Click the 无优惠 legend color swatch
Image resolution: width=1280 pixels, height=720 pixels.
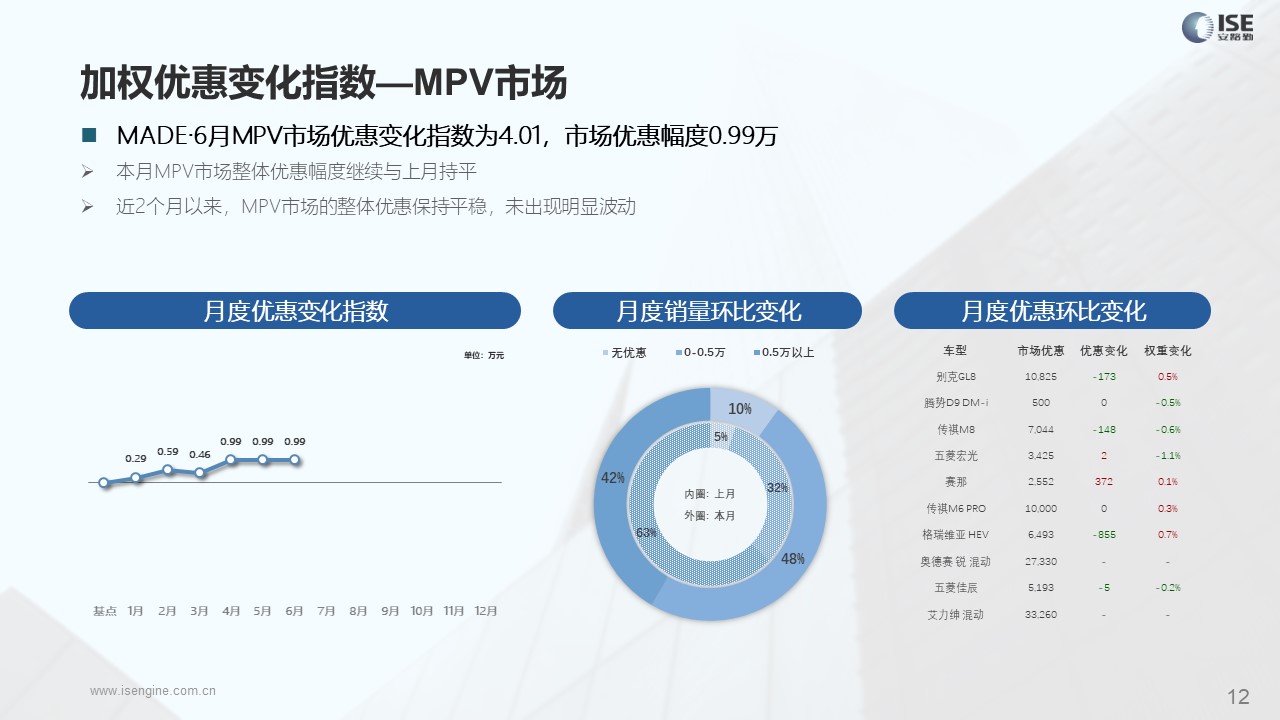(605, 353)
